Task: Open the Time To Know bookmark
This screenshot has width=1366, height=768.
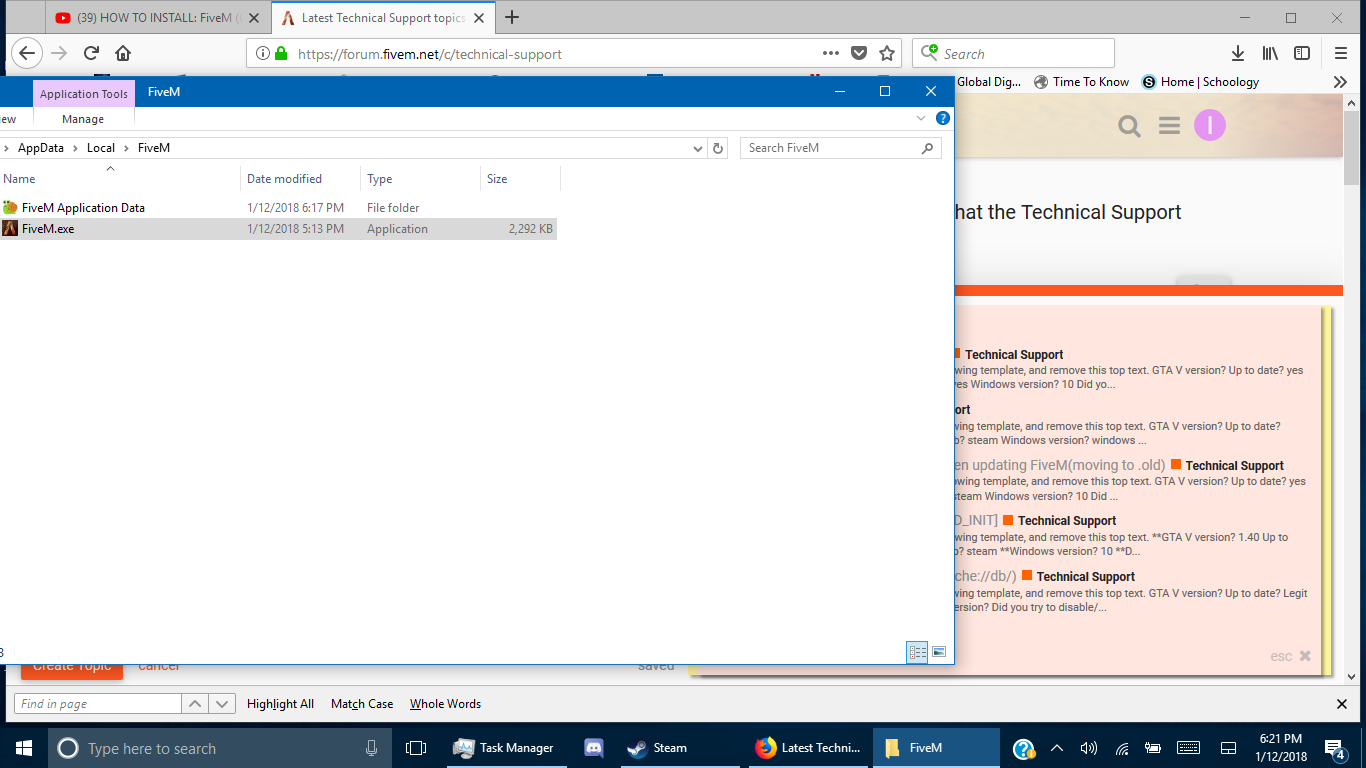Action: tap(1081, 82)
